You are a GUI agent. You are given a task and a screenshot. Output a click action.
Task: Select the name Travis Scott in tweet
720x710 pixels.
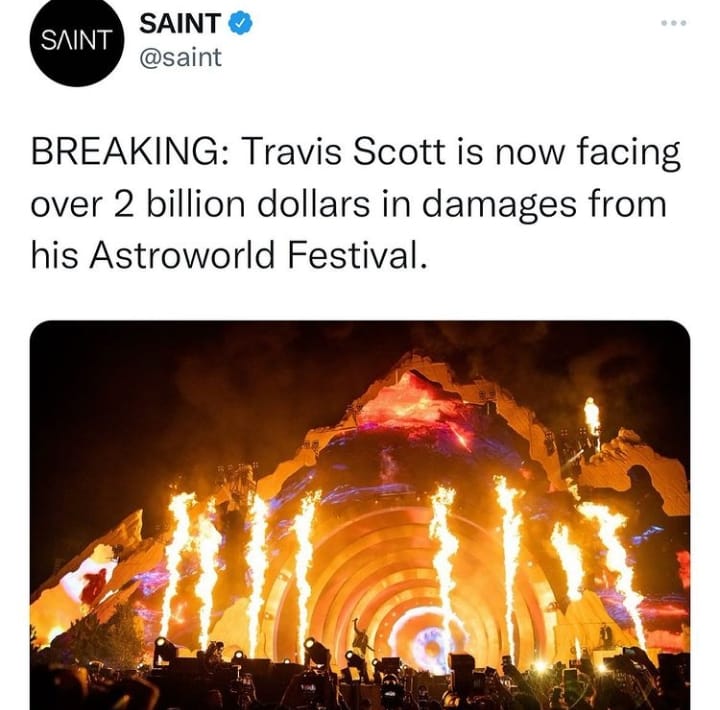coord(343,152)
